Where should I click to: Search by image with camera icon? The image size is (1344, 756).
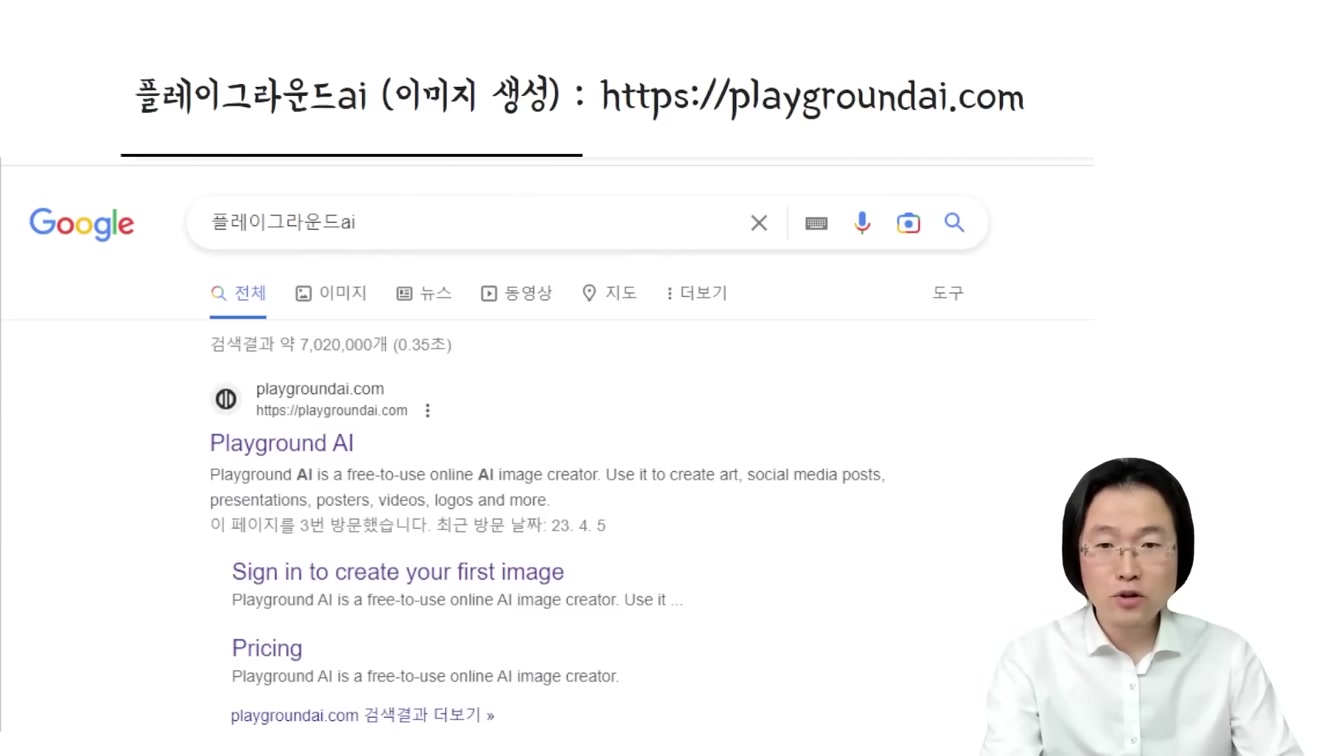[x=908, y=223]
